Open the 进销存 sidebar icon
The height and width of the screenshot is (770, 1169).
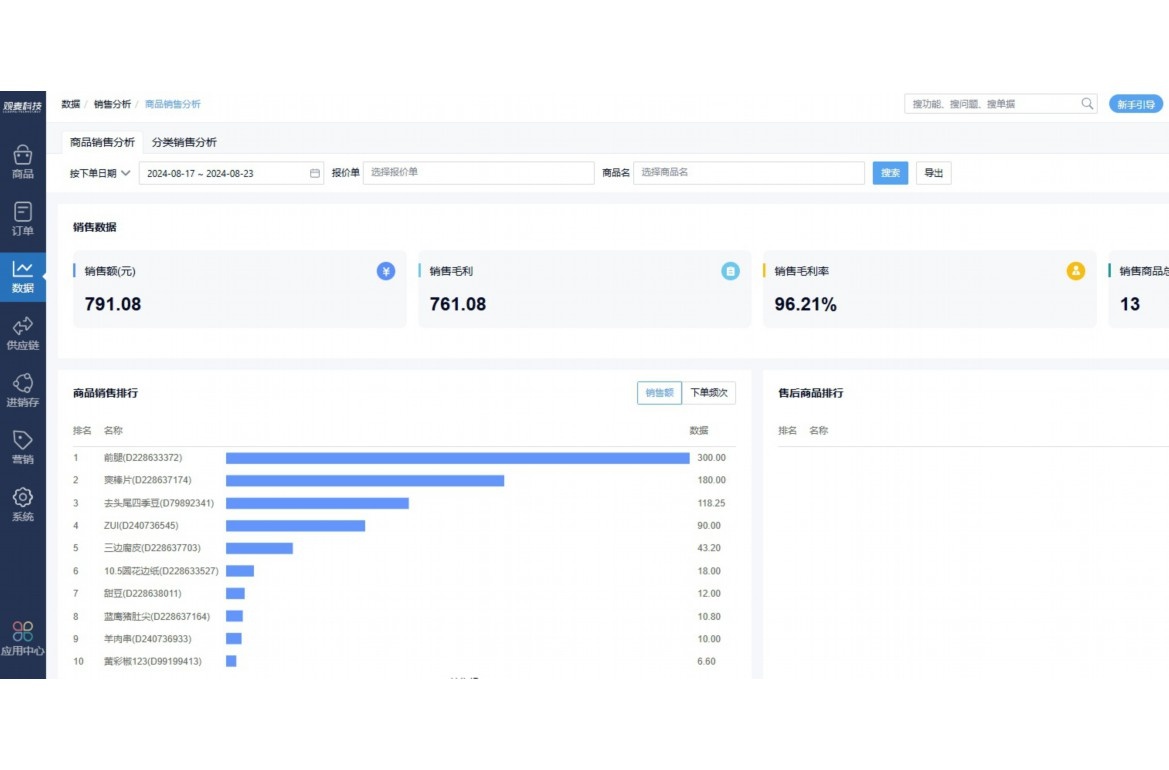click(22, 384)
